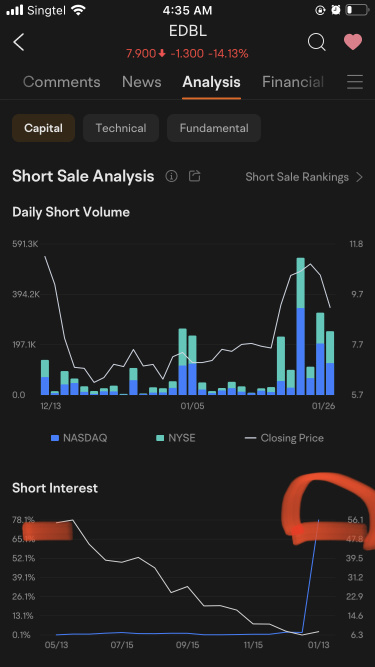Image resolution: width=375 pixels, height=667 pixels.
Task: Tap the Wi-Fi status icon
Action: [x=79, y=10]
